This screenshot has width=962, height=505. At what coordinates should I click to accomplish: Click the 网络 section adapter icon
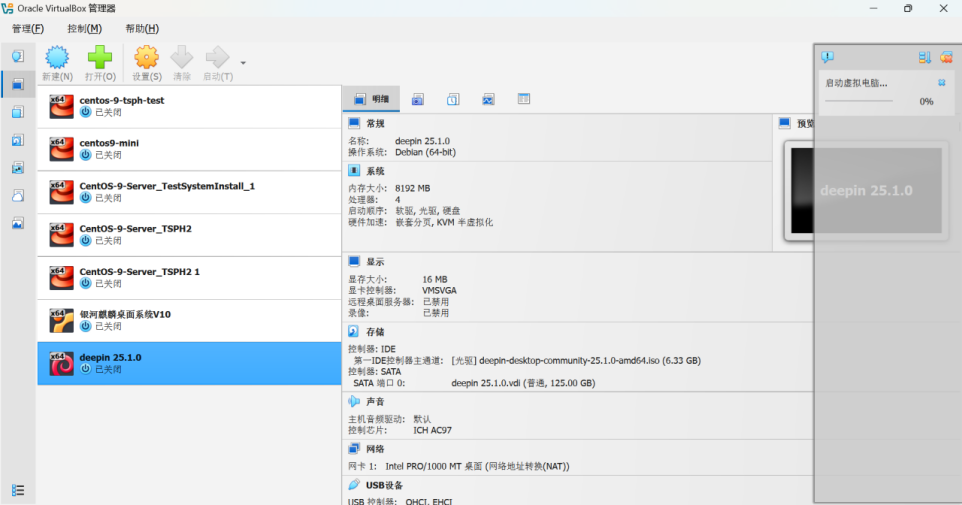pyautogui.click(x=354, y=449)
